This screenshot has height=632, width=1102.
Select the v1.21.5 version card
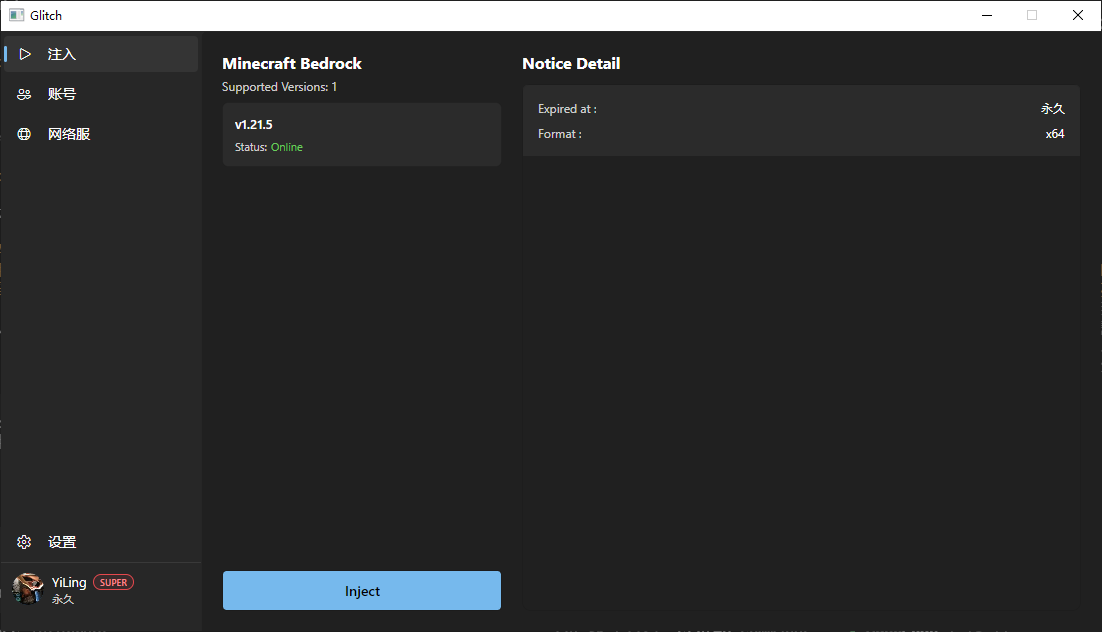click(x=362, y=134)
